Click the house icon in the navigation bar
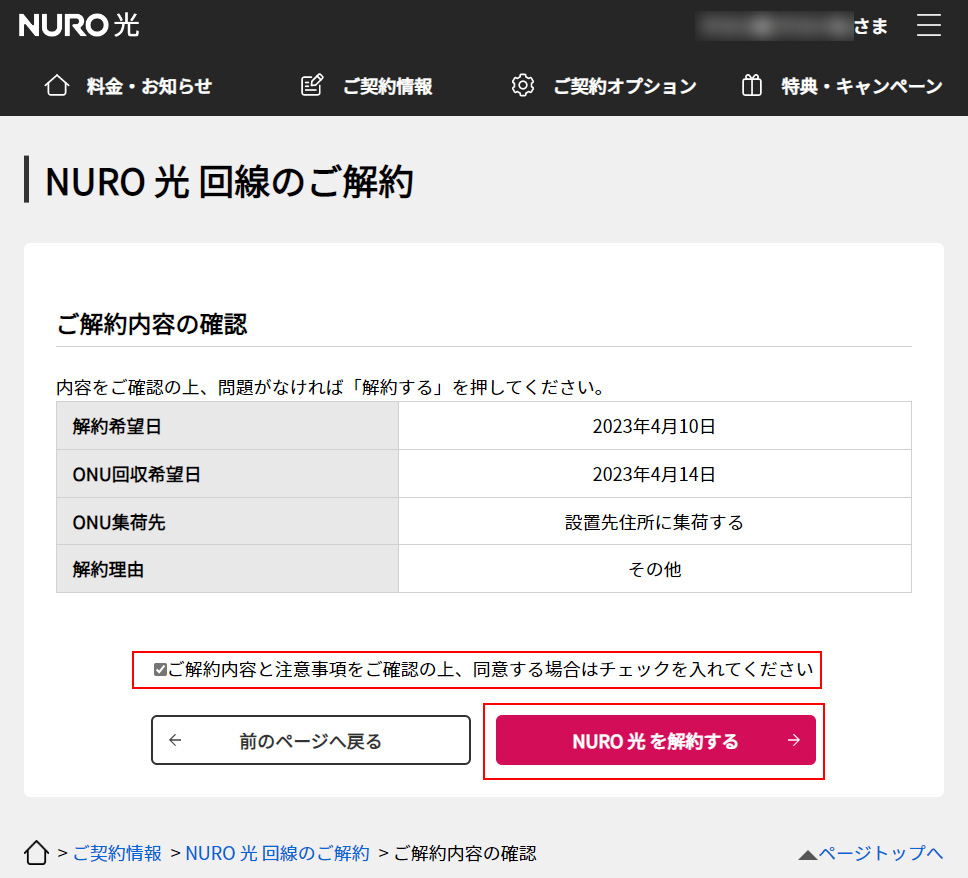The image size is (968, 878). [x=57, y=86]
